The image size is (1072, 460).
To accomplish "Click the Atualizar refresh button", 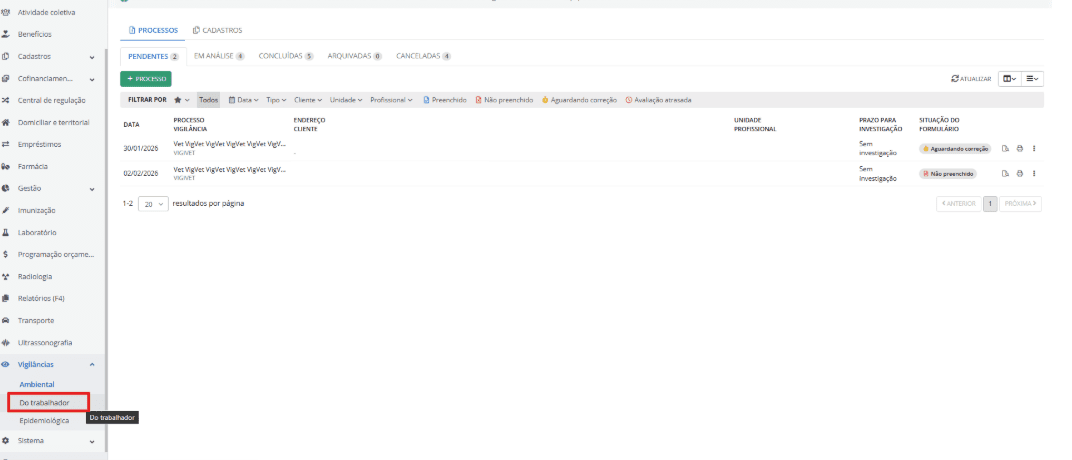I will click(971, 78).
